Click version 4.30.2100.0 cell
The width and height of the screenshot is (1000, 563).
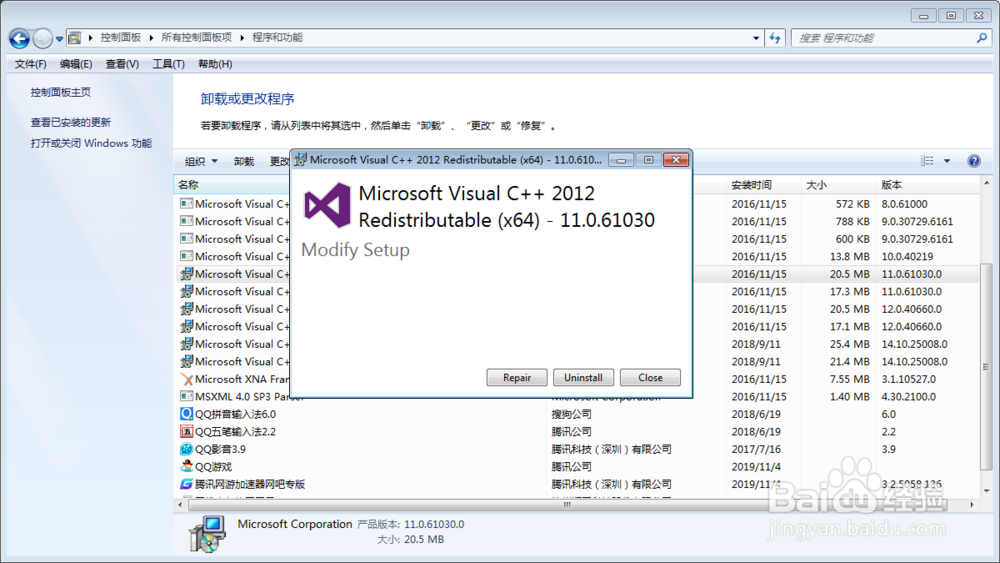[909, 397]
